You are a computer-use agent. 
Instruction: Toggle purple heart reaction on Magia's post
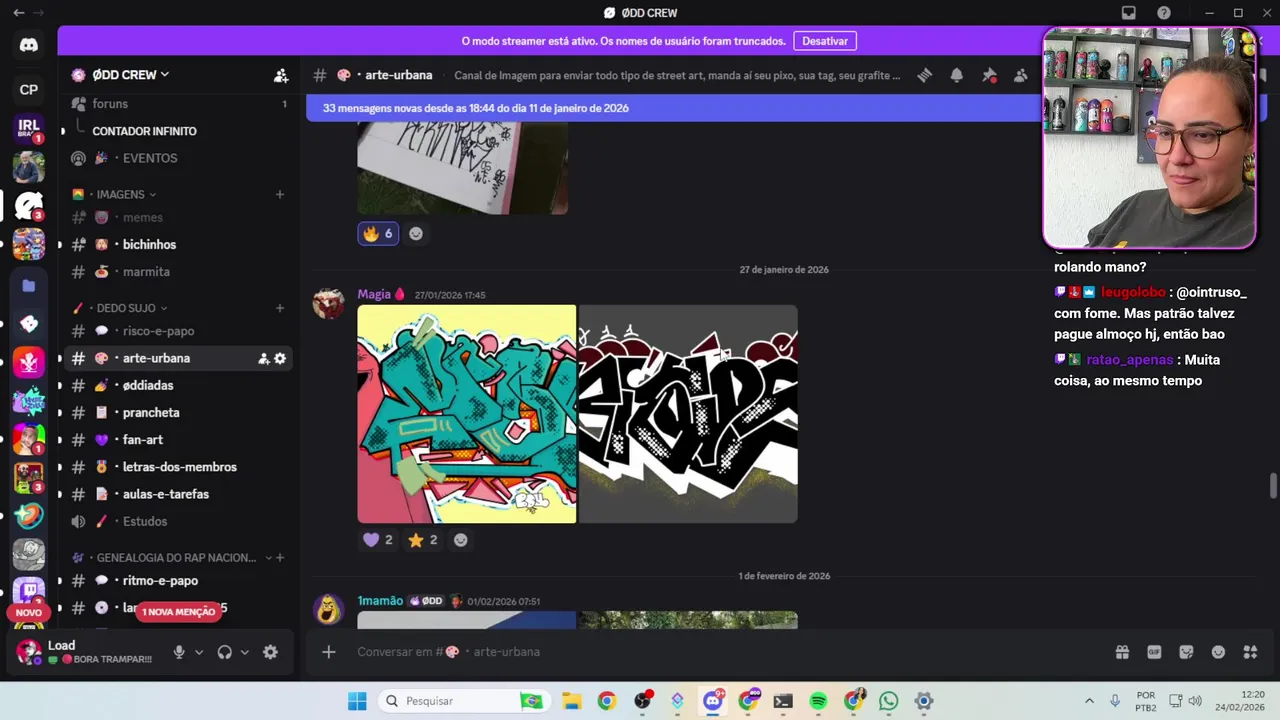[x=378, y=540]
